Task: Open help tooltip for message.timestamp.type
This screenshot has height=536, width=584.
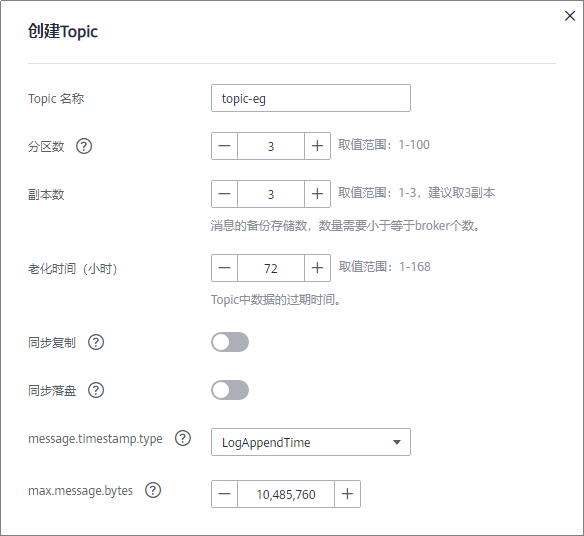Action: pos(183,438)
